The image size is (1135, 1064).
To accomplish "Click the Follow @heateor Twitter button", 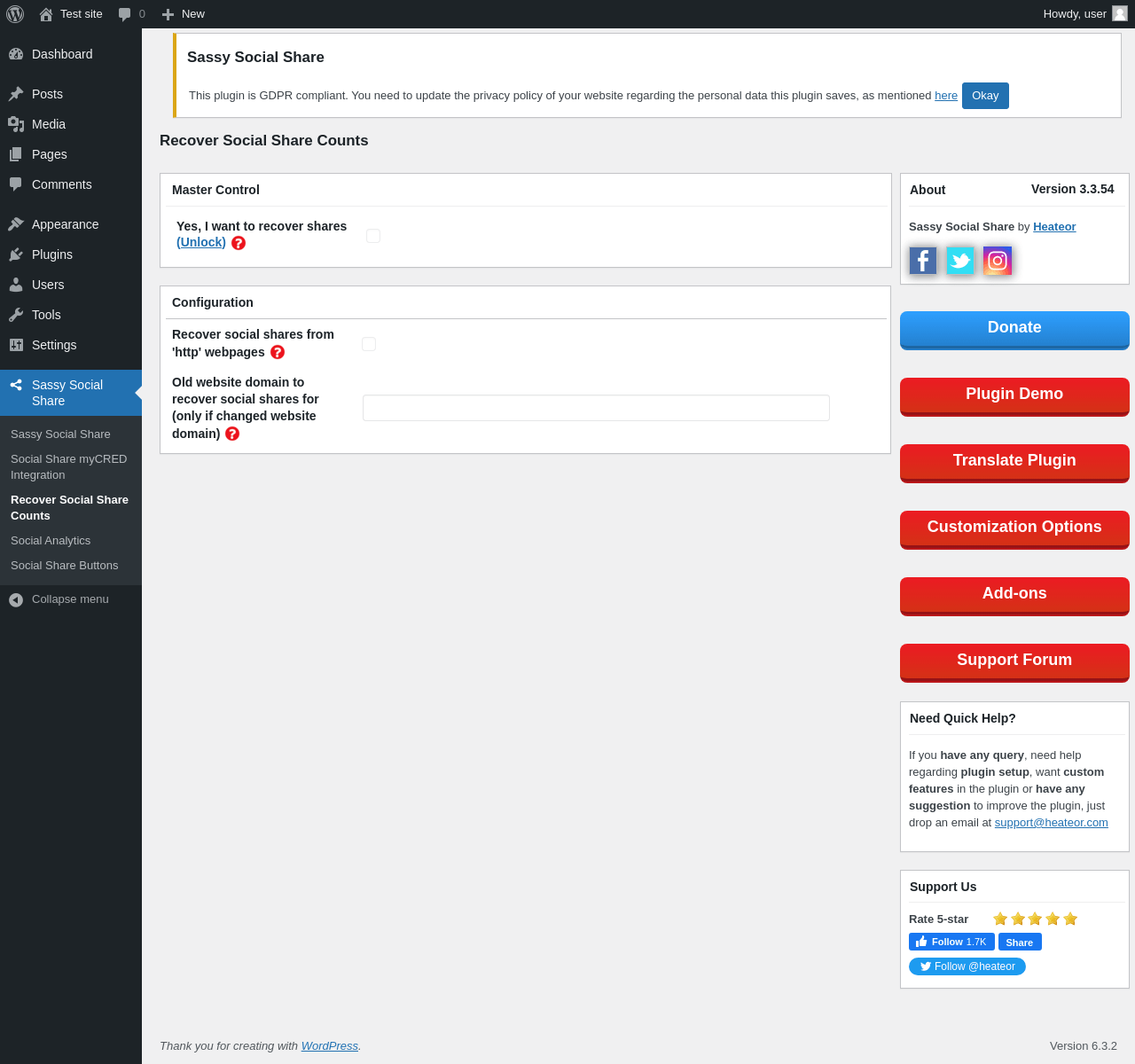I will click(967, 966).
